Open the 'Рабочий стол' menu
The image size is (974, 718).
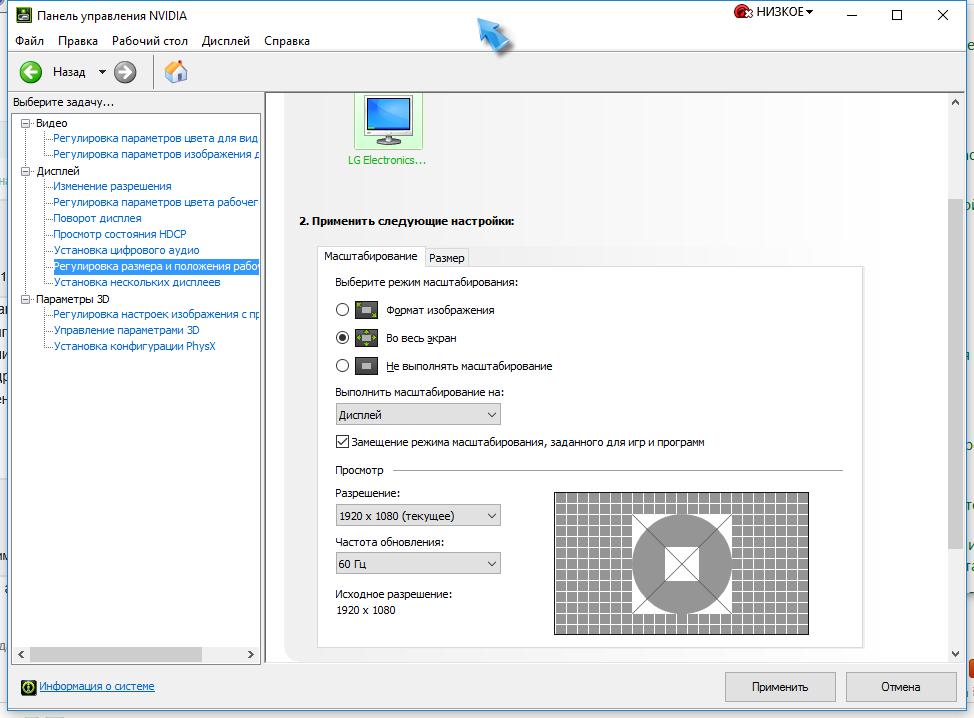point(149,41)
